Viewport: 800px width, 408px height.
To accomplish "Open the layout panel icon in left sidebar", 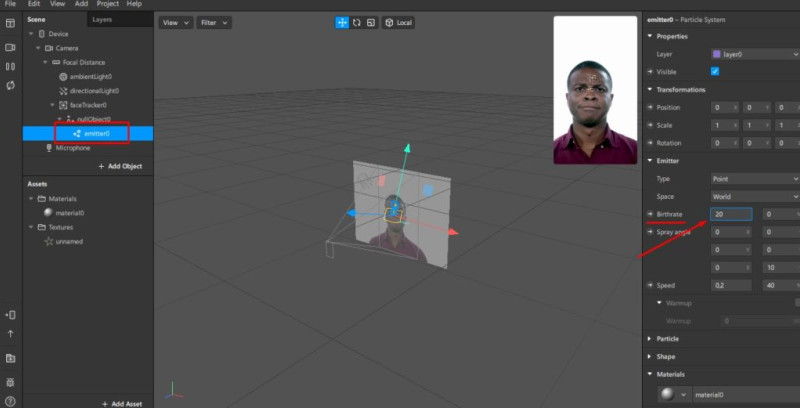I will click(10, 23).
